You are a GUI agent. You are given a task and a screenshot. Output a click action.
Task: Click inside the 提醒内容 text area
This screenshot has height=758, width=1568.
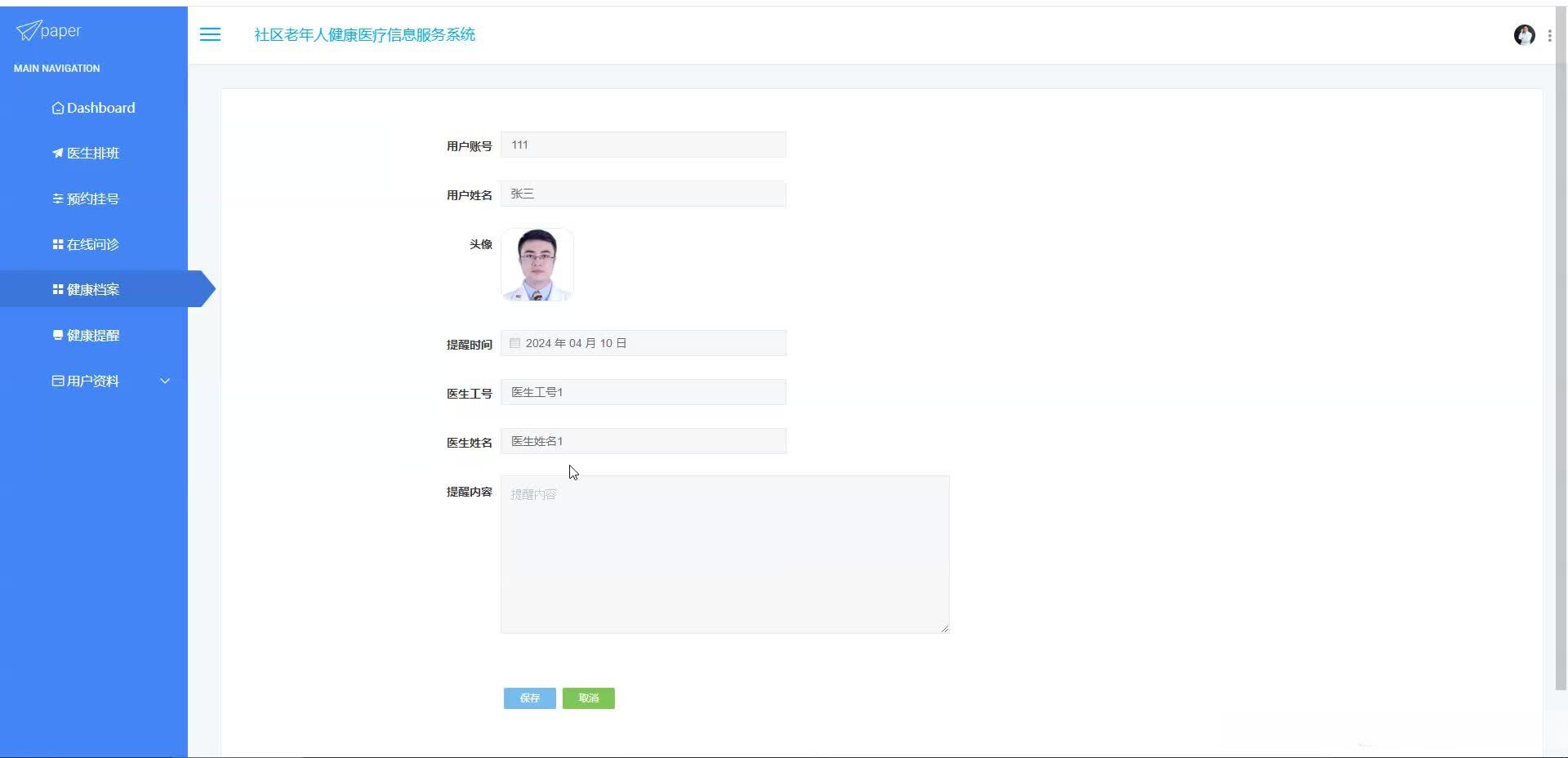724,554
